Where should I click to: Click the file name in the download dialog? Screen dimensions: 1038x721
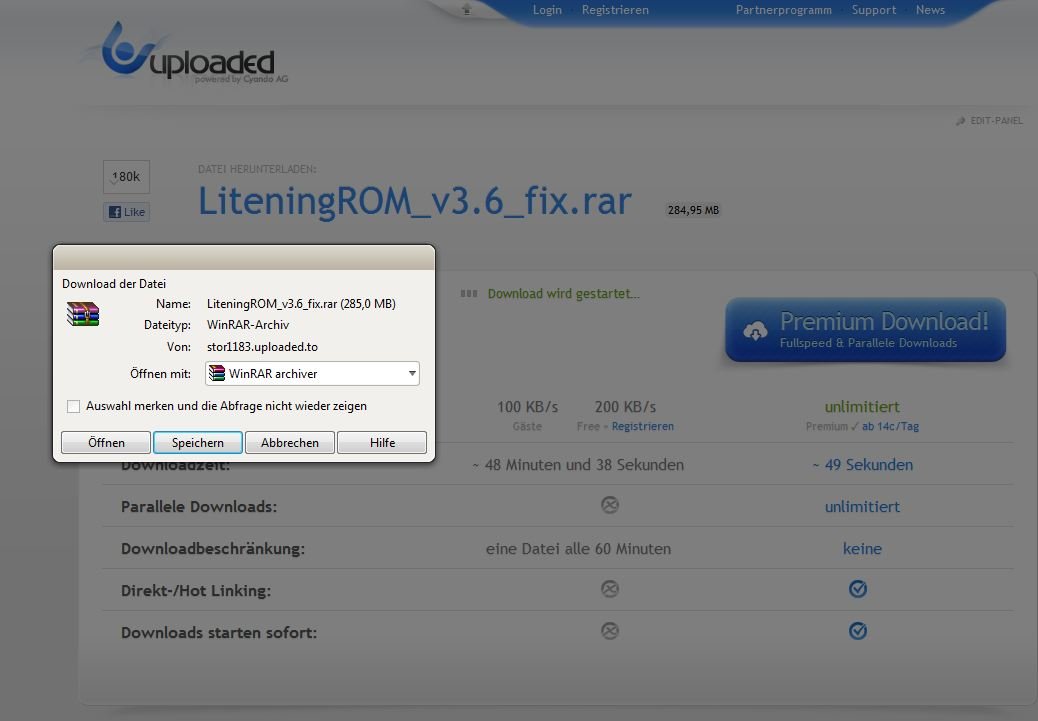click(x=301, y=304)
